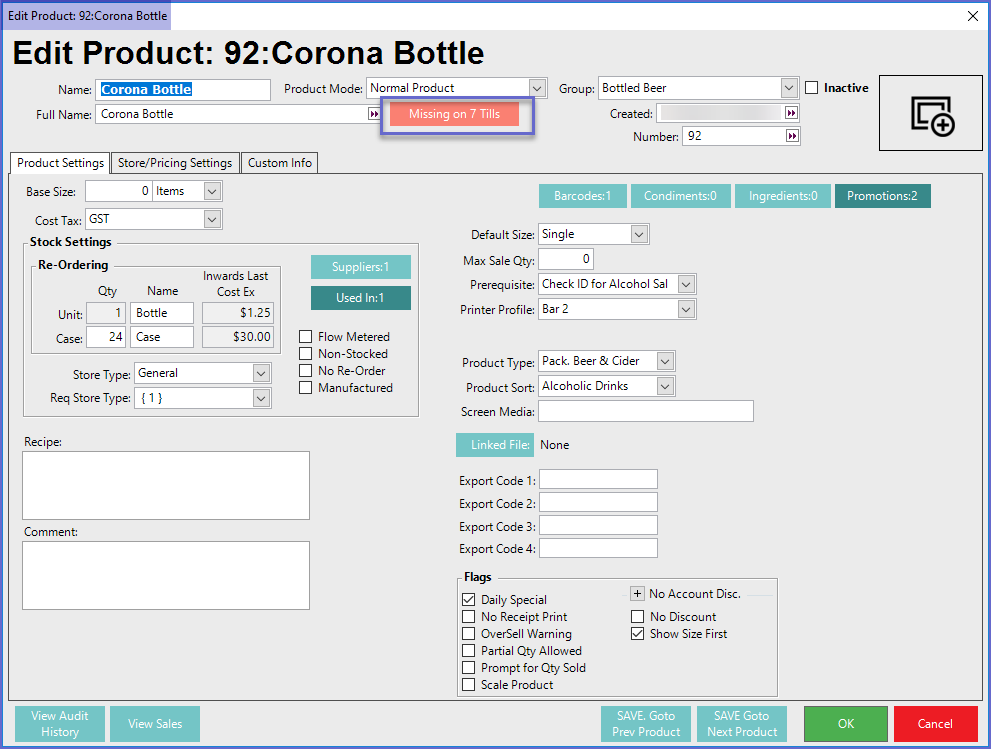Click the arrow icon beside Number field
The height and width of the screenshot is (749, 991).
792,136
